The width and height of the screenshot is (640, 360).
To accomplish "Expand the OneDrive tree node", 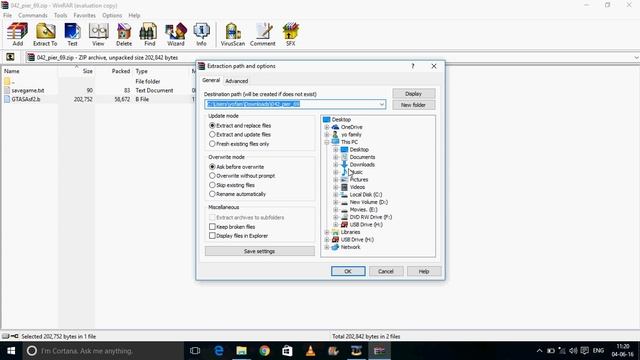I will [x=327, y=127].
